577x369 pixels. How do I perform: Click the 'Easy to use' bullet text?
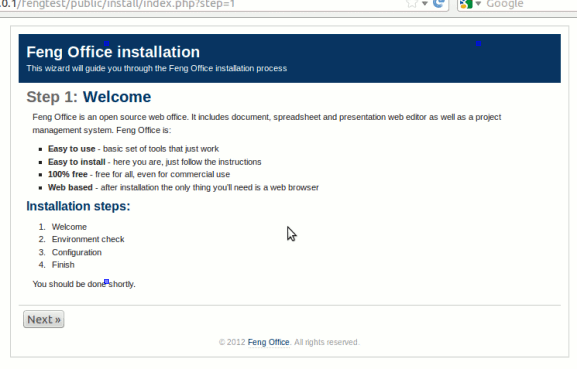(x=71, y=149)
